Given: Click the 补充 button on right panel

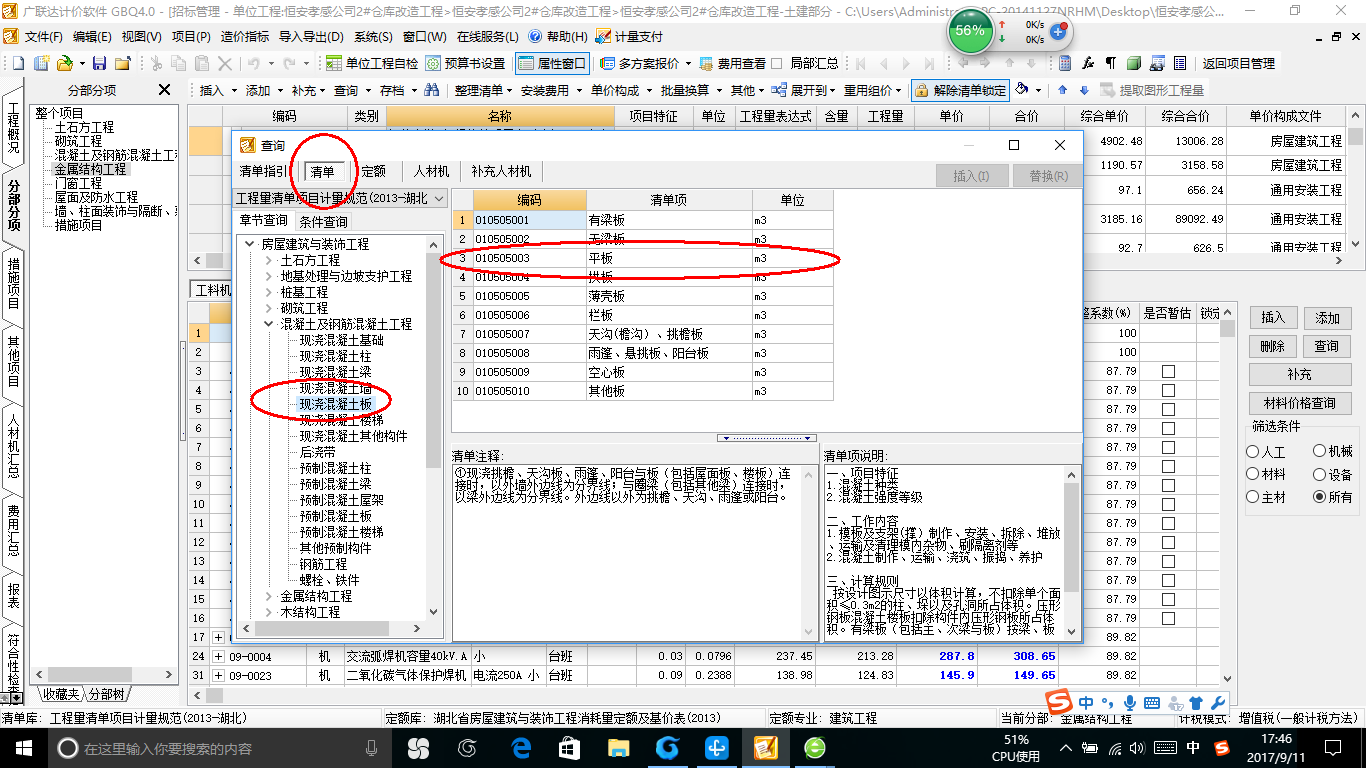Looking at the screenshot, I should pos(1299,374).
